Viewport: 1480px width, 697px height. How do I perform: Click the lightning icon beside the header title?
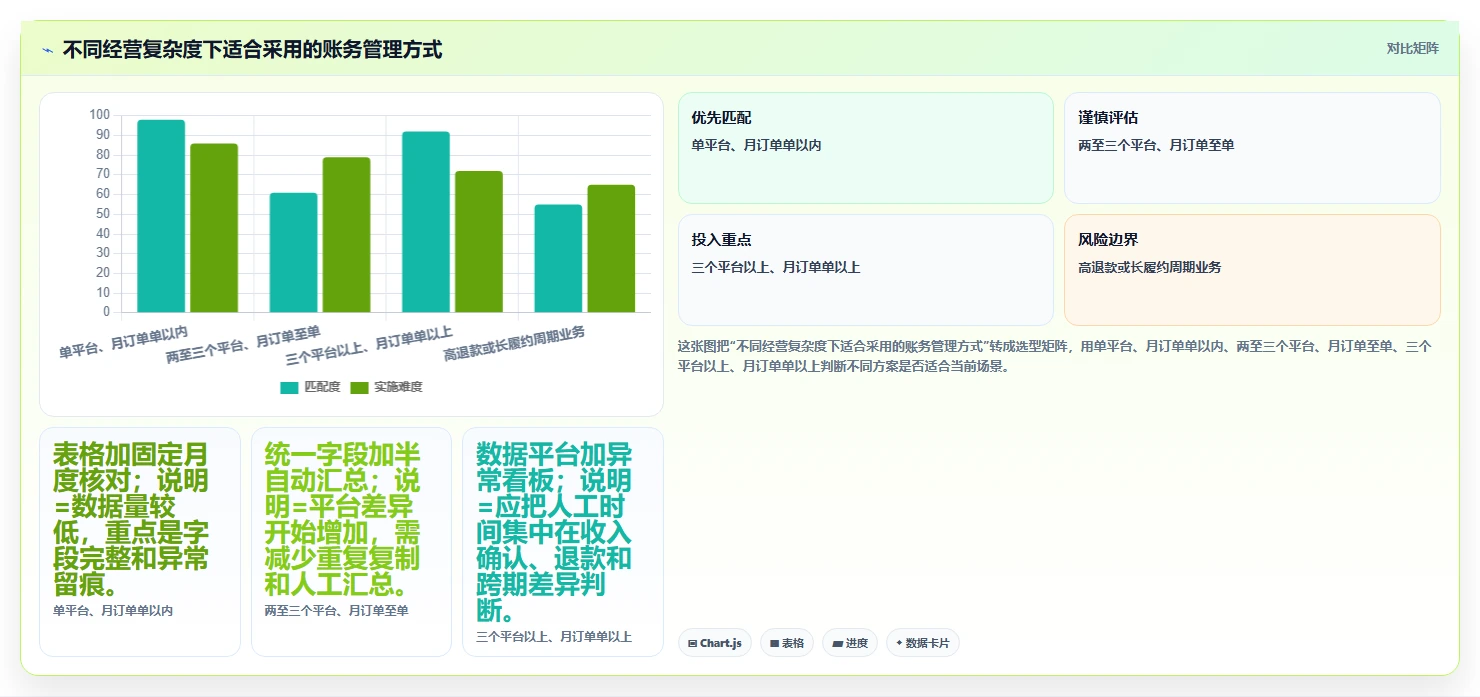[47, 49]
